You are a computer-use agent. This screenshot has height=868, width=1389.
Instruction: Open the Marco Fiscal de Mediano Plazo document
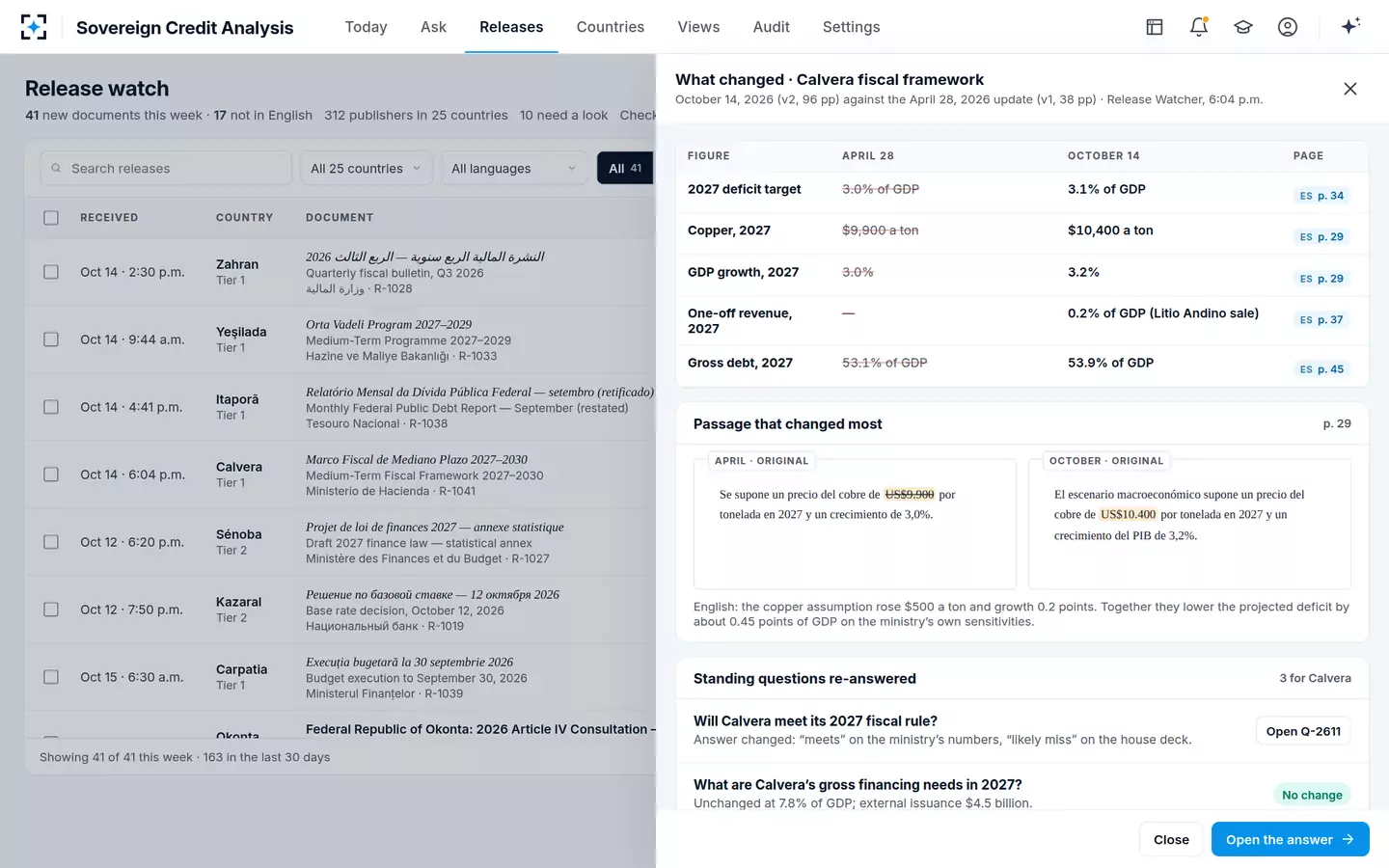pyautogui.click(x=417, y=460)
